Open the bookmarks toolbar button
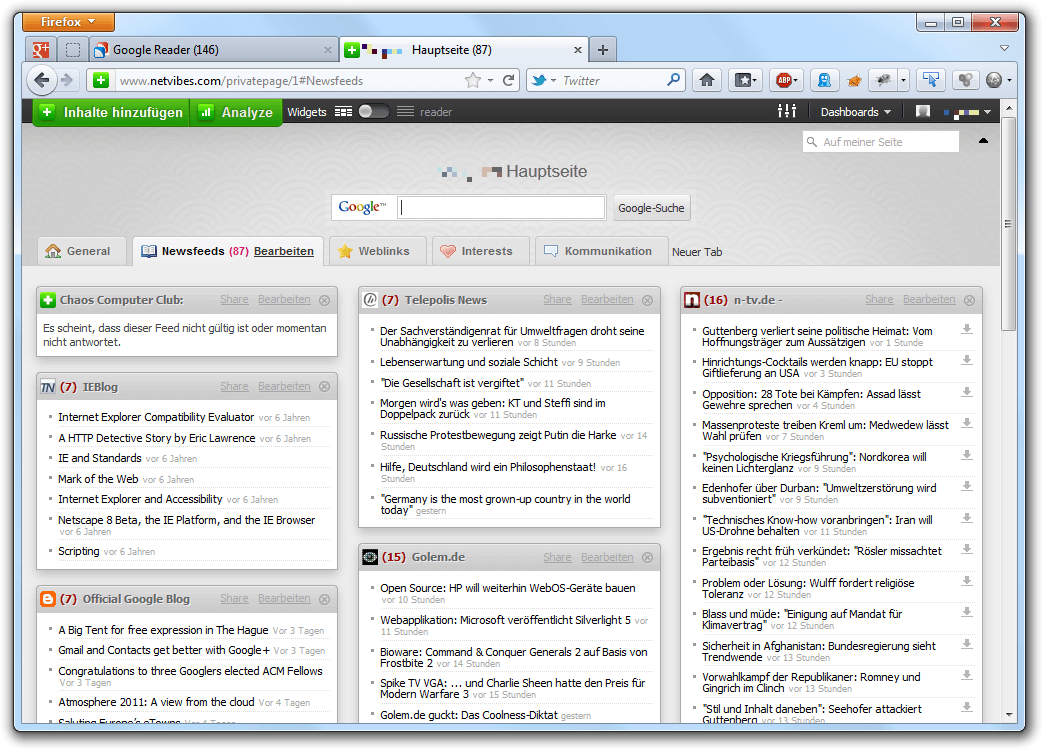The image size is (1044, 751). point(746,81)
